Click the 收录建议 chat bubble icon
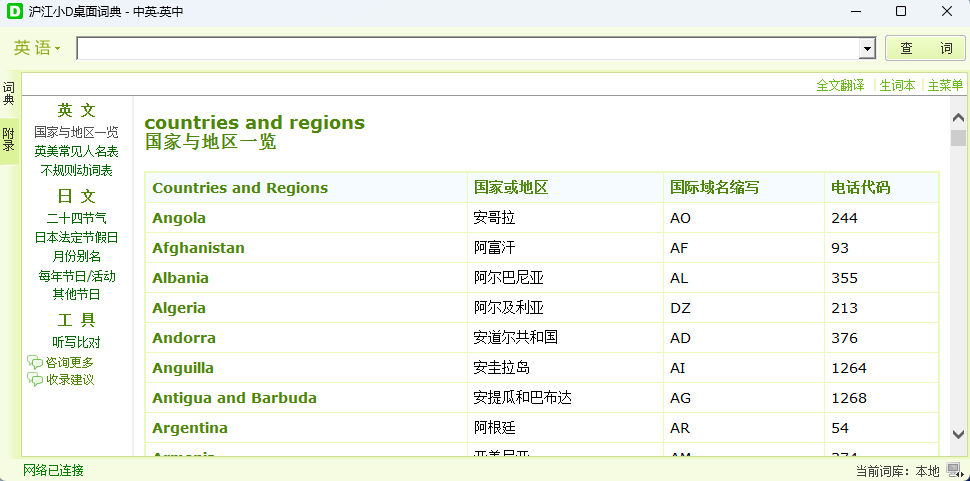The width and height of the screenshot is (970, 481). tap(35, 380)
